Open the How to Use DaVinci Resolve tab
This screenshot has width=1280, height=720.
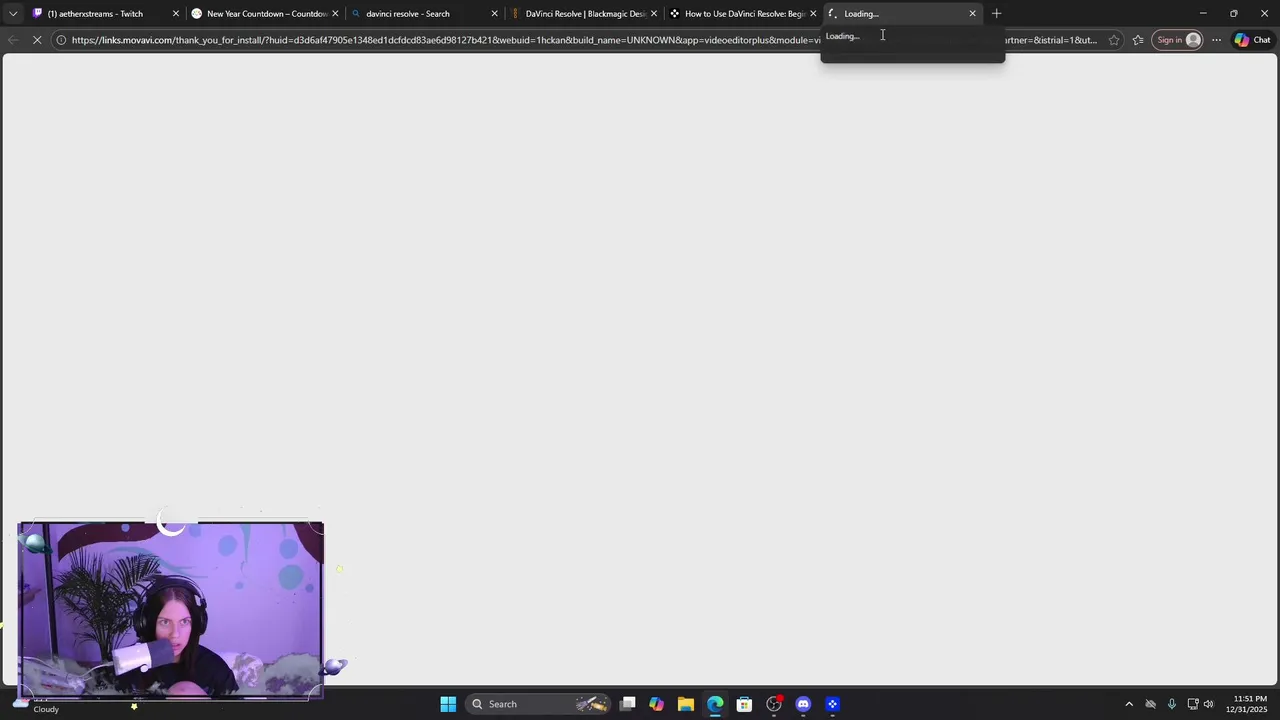click(743, 14)
